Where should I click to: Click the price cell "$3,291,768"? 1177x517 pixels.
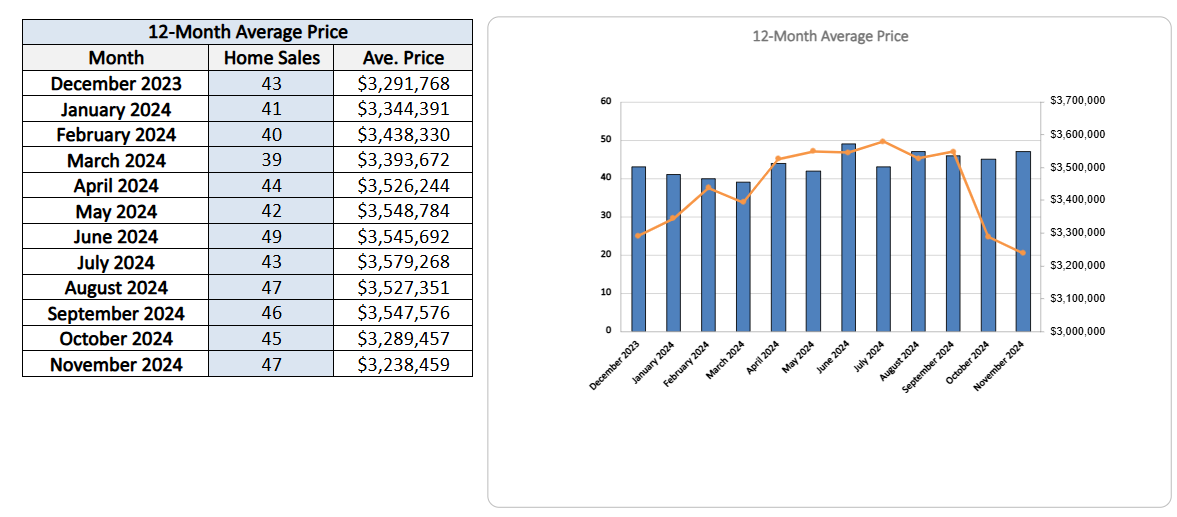click(x=403, y=83)
